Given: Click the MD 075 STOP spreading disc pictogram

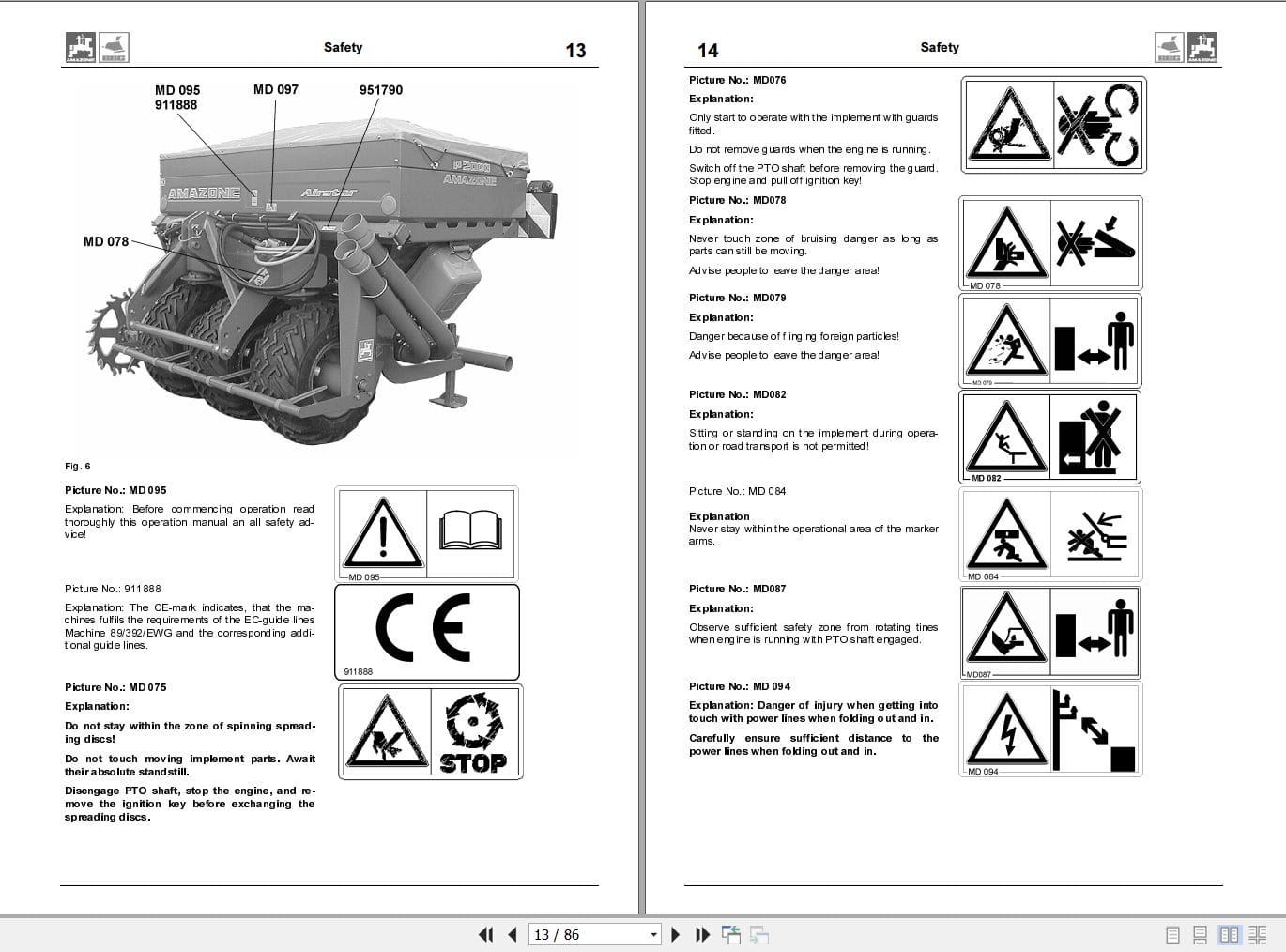Looking at the screenshot, I should (431, 731).
